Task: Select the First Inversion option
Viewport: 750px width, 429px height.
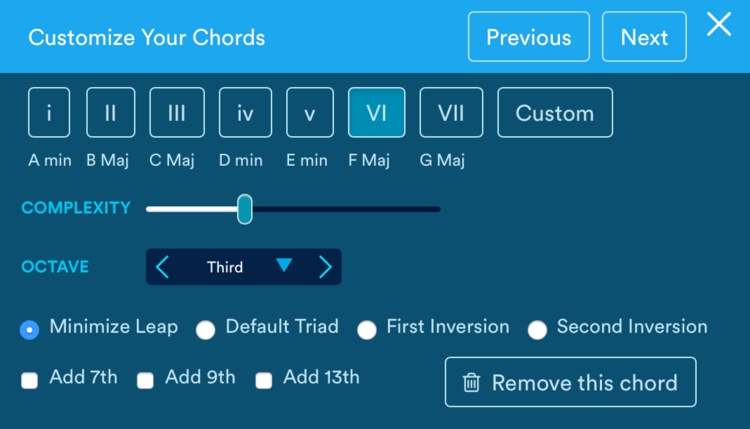Action: 367,330
